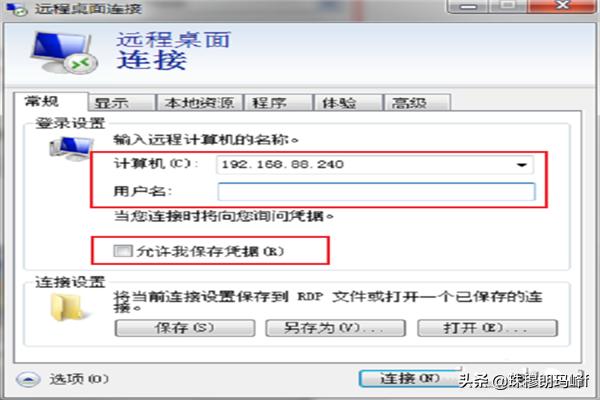Image resolution: width=600 pixels, height=400 pixels.
Task: Go to the 高级 tab
Action: tap(417, 103)
